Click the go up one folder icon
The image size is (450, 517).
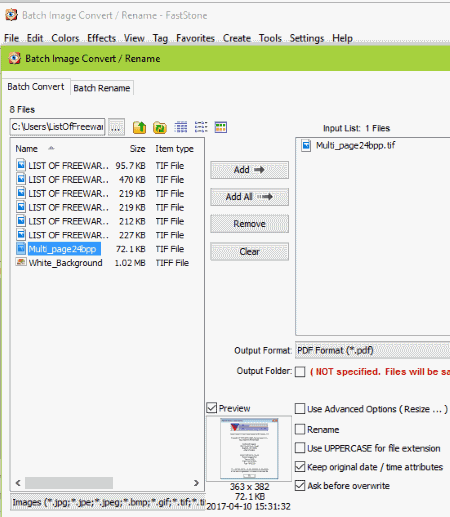tap(139, 127)
